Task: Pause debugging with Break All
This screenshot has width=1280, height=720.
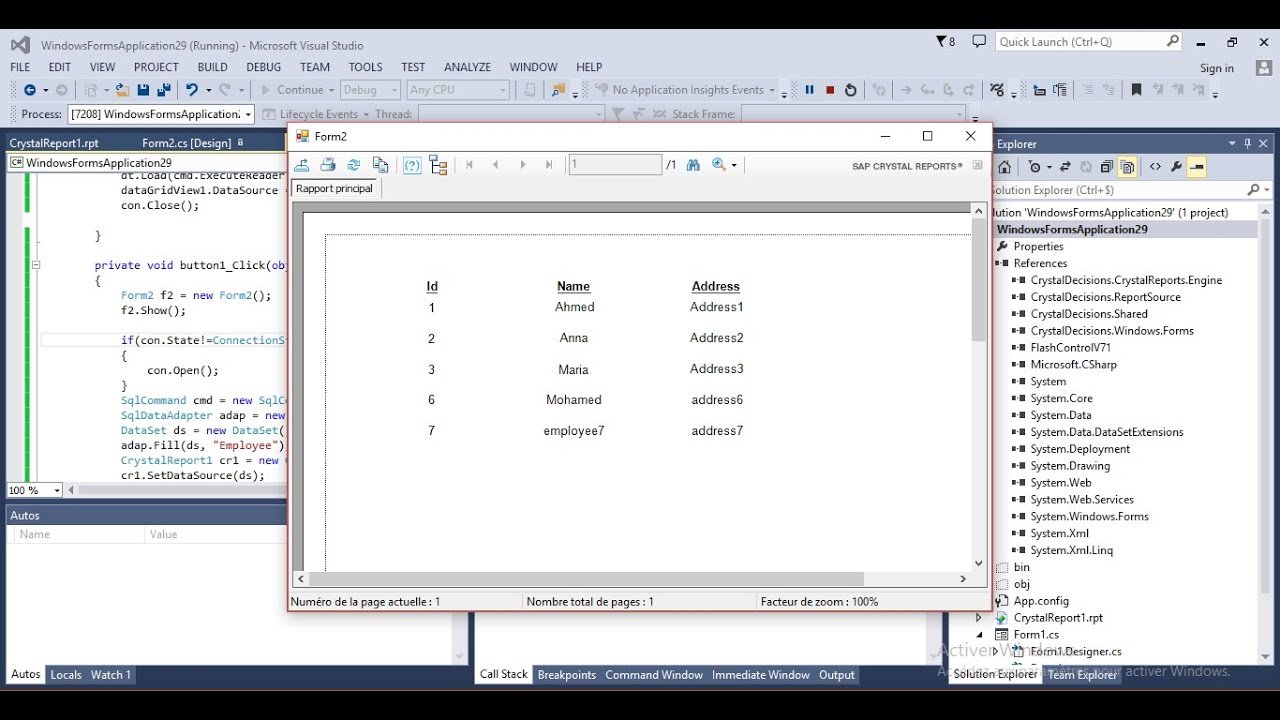Action: pyautogui.click(x=809, y=90)
